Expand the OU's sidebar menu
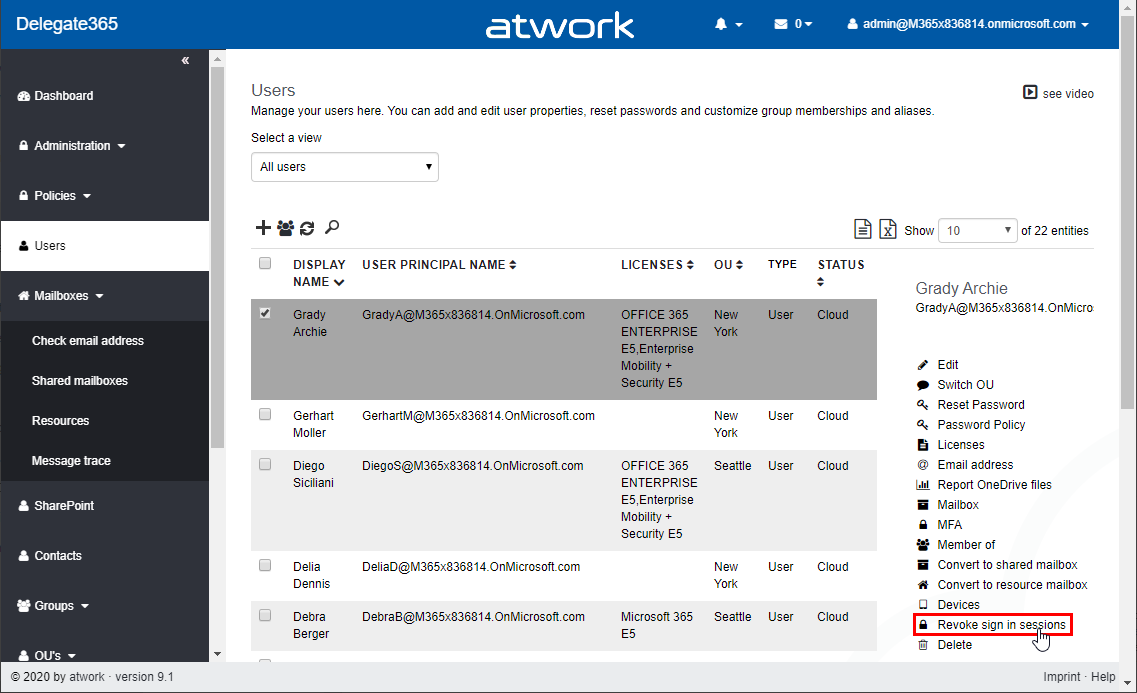The width and height of the screenshot is (1137, 693). (x=47, y=655)
